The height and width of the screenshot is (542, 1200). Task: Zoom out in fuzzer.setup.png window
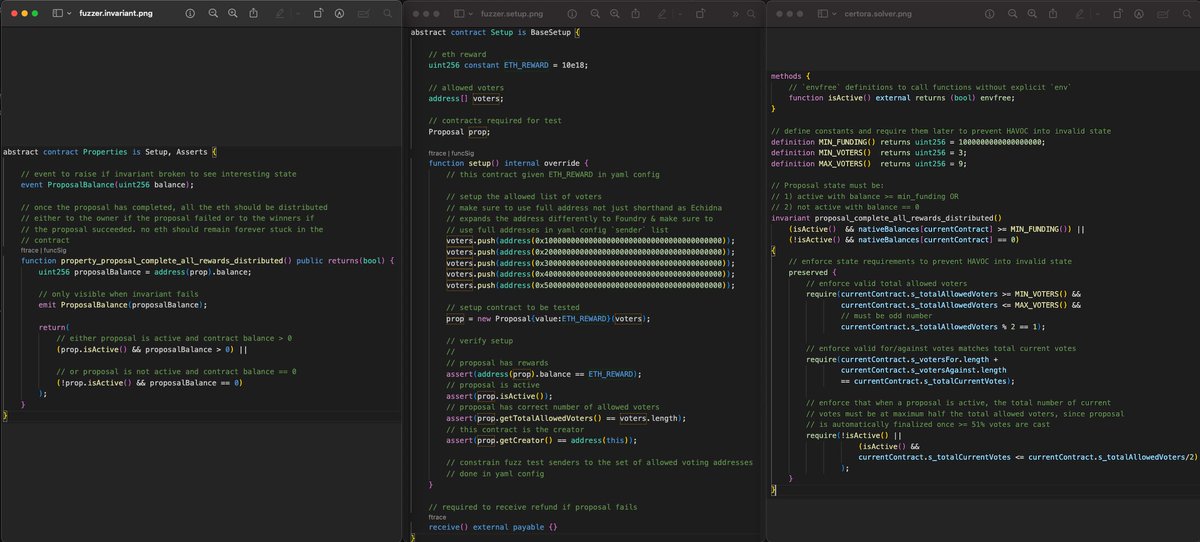(x=595, y=14)
